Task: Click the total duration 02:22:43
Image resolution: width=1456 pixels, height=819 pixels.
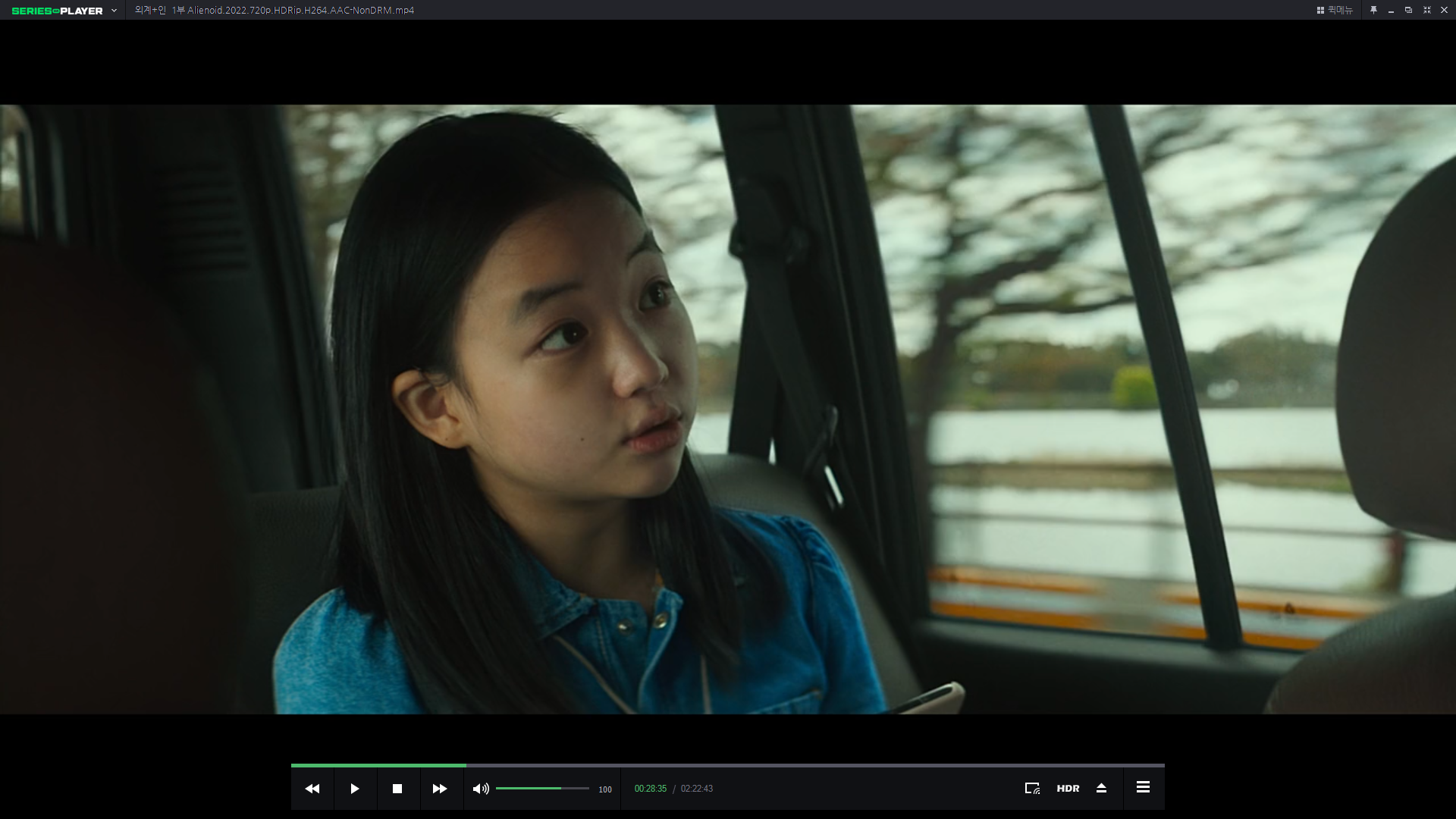Action: 697,789
